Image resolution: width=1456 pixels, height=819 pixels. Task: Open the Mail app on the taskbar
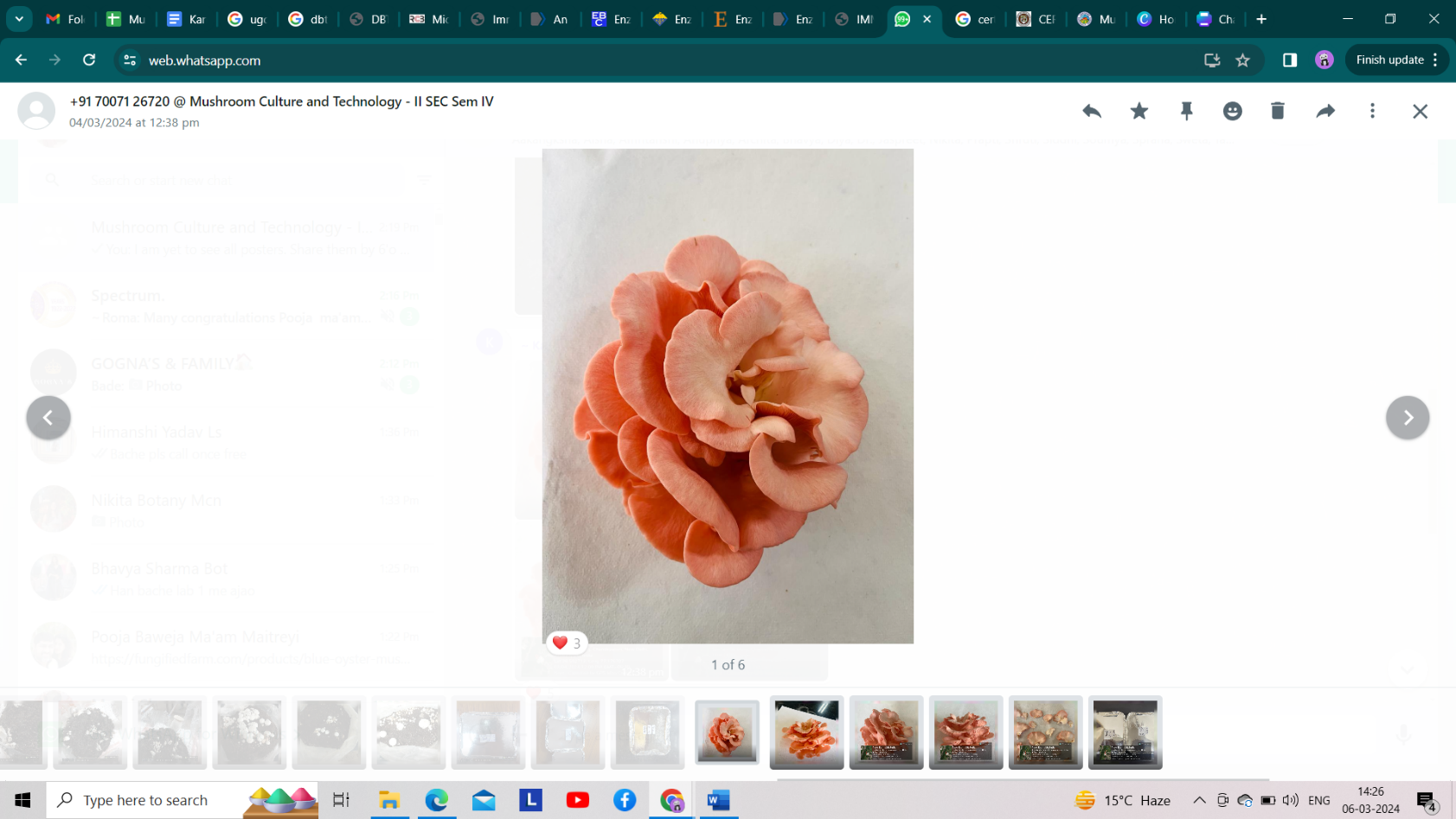click(x=484, y=800)
